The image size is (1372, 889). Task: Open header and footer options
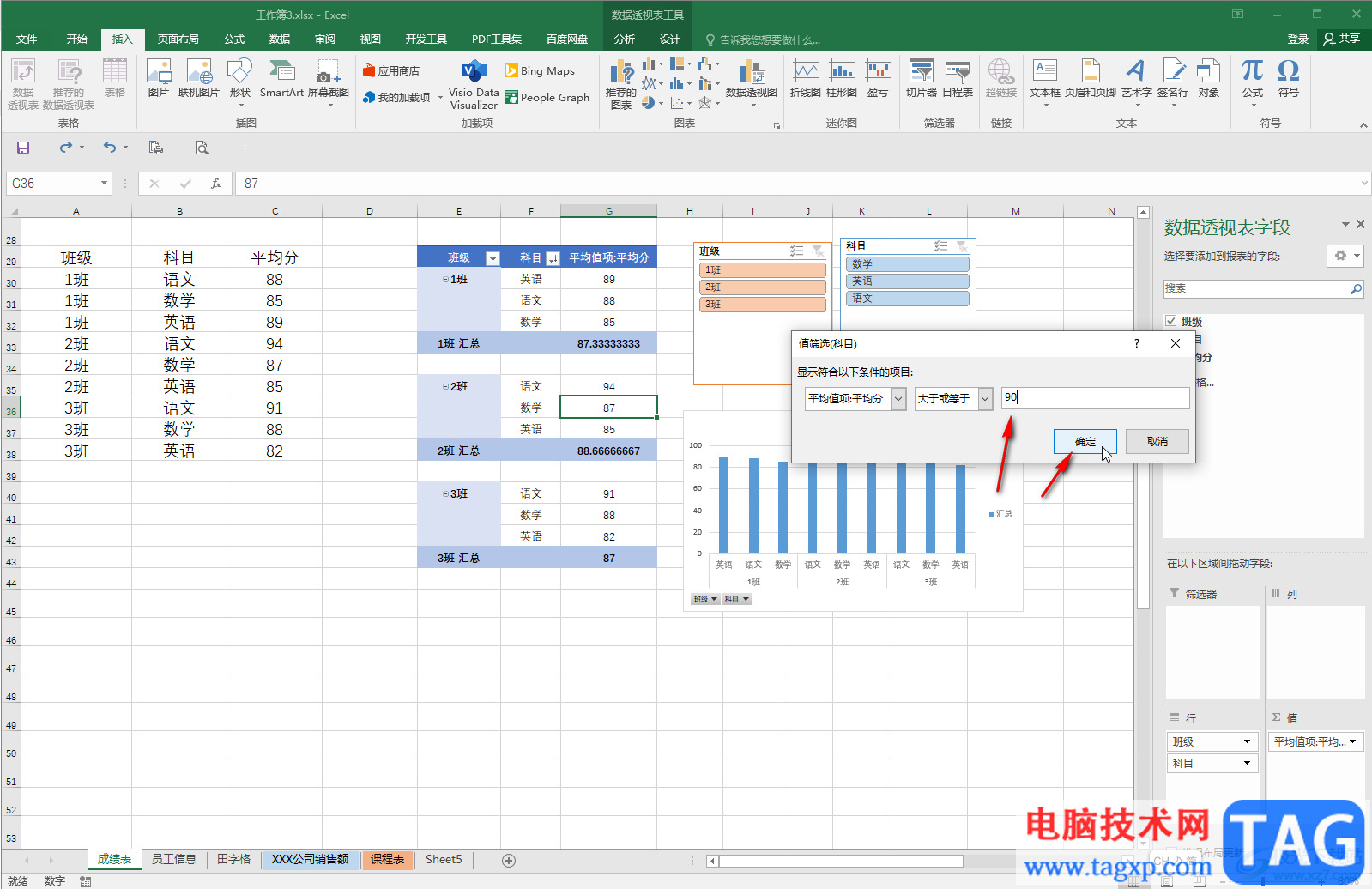pyautogui.click(x=1091, y=78)
